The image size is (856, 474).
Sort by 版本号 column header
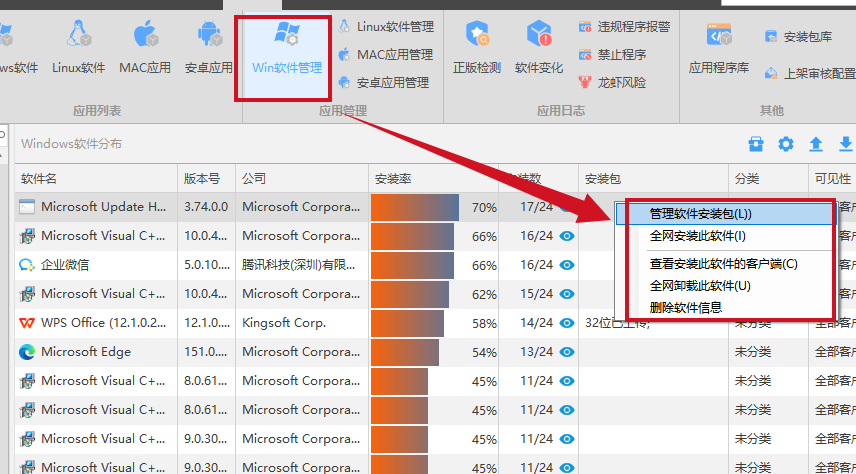pos(207,179)
